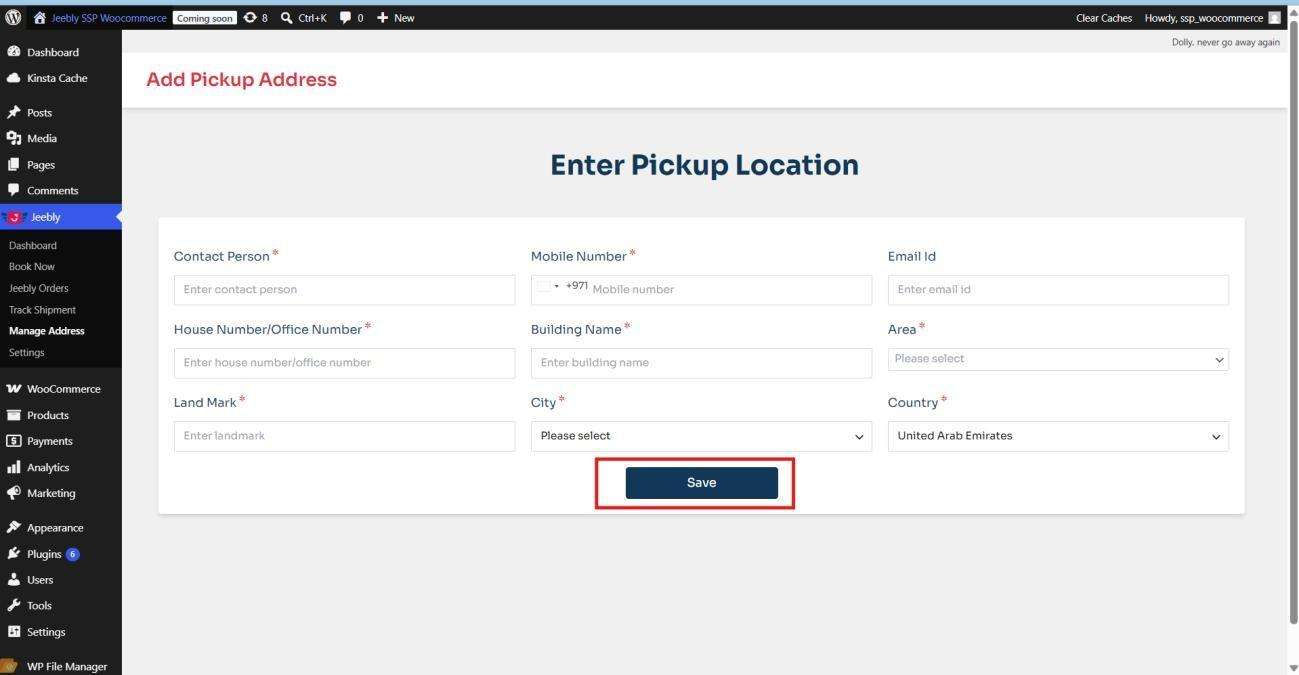Click the Media icon in sidebar
The height and width of the screenshot is (675, 1299).
14,139
